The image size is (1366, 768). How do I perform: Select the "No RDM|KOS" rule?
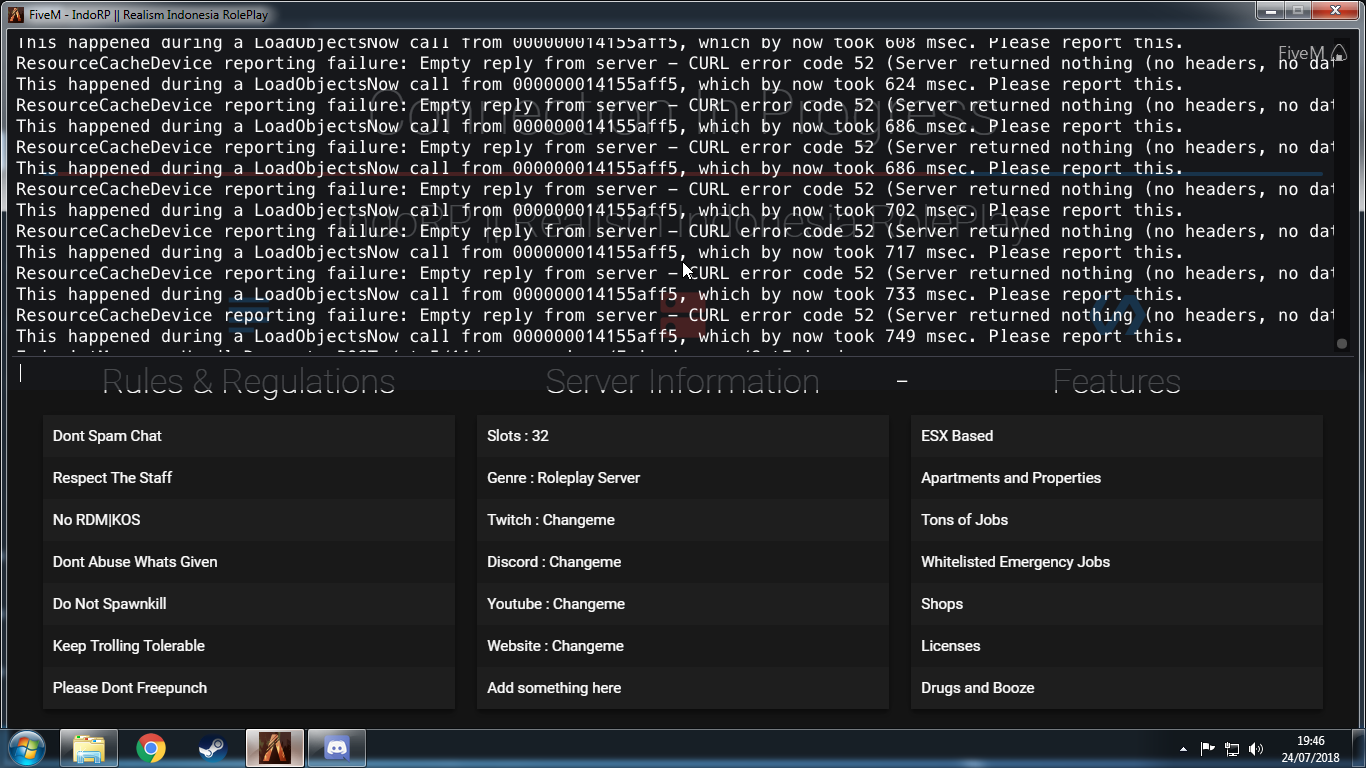click(249, 520)
